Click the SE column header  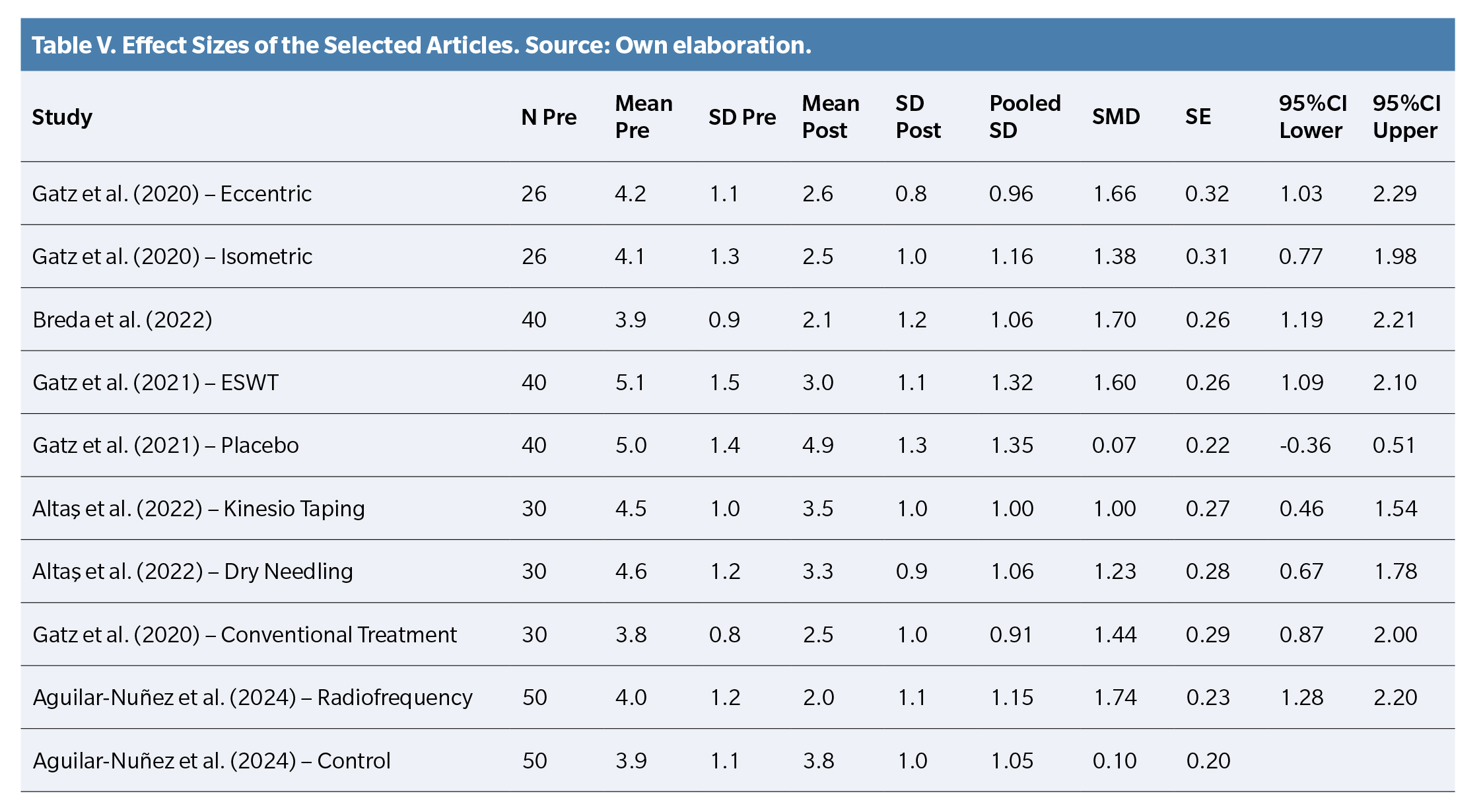pyautogui.click(x=1198, y=117)
